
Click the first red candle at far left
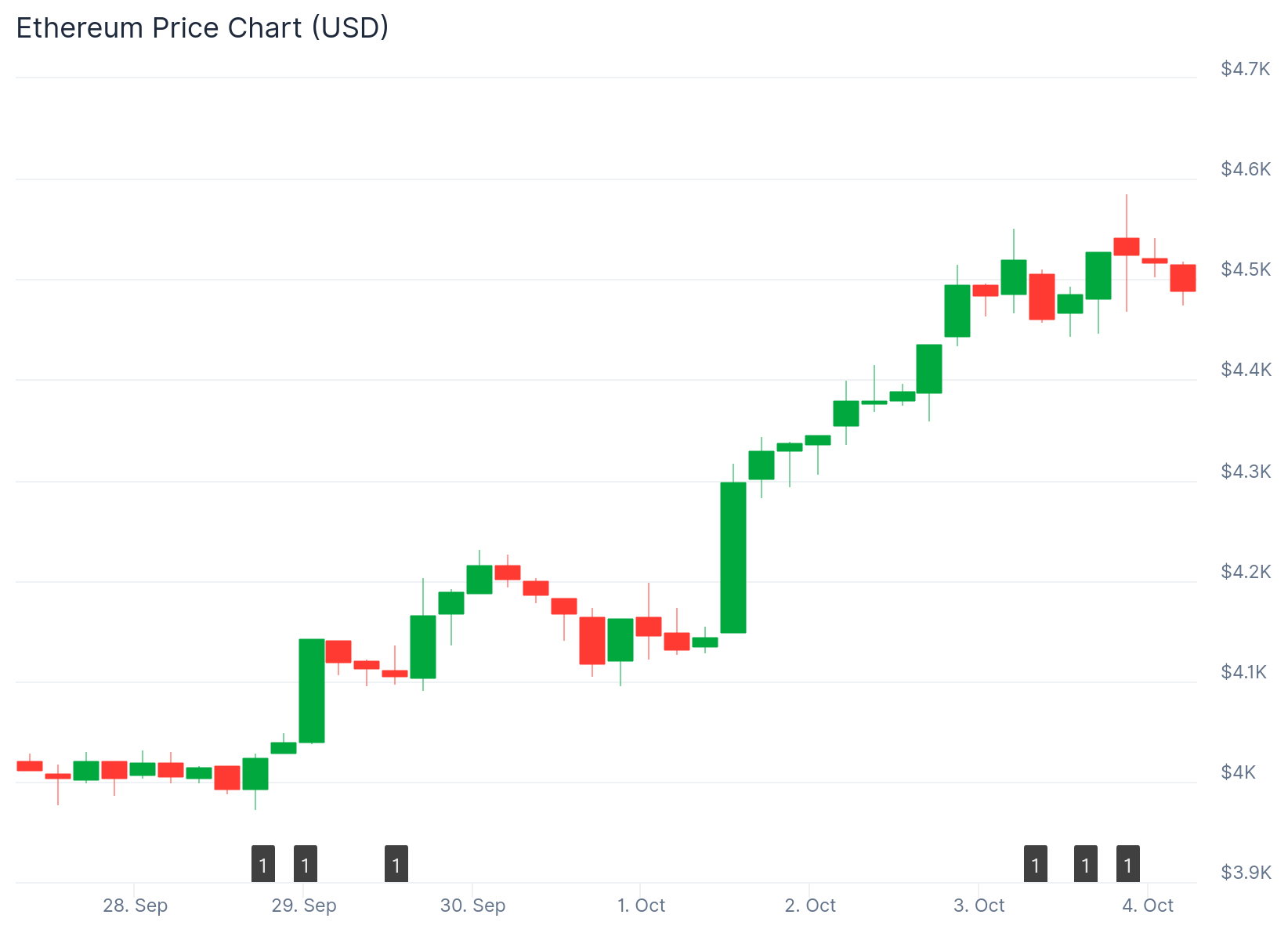[x=30, y=765]
